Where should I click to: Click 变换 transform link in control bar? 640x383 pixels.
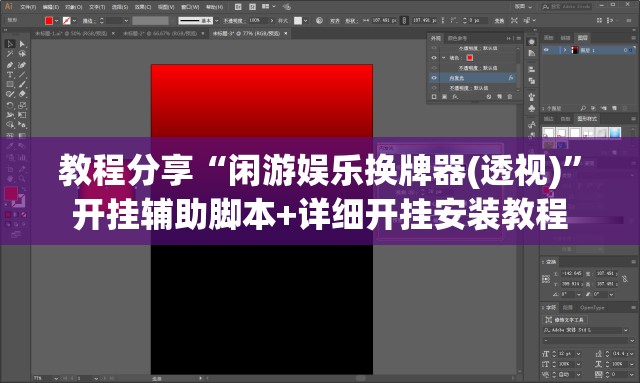coord(499,20)
